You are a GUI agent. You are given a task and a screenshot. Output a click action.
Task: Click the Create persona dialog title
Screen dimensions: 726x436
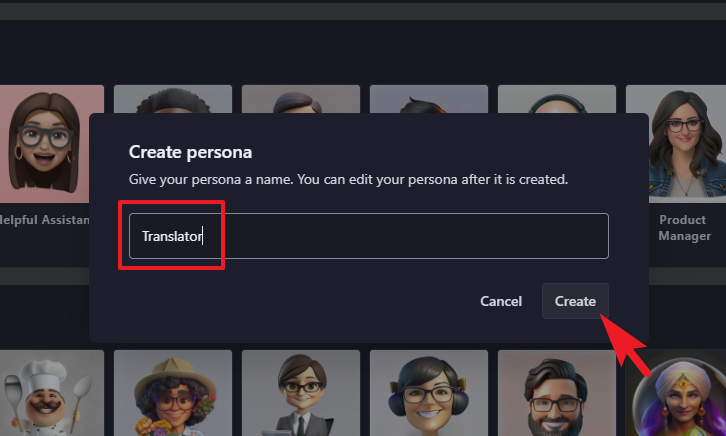(x=190, y=152)
